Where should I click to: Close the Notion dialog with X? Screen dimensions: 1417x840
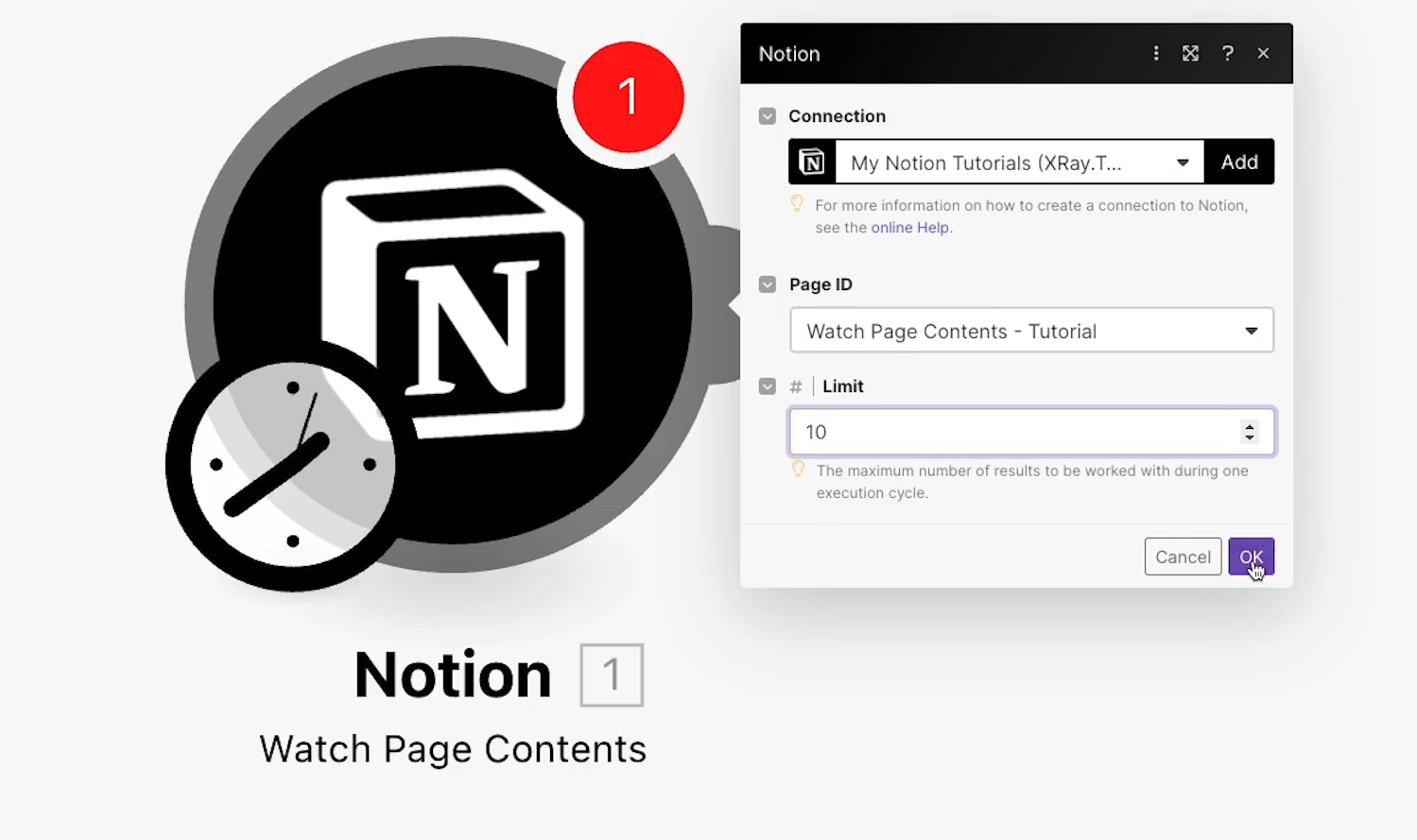click(1263, 54)
